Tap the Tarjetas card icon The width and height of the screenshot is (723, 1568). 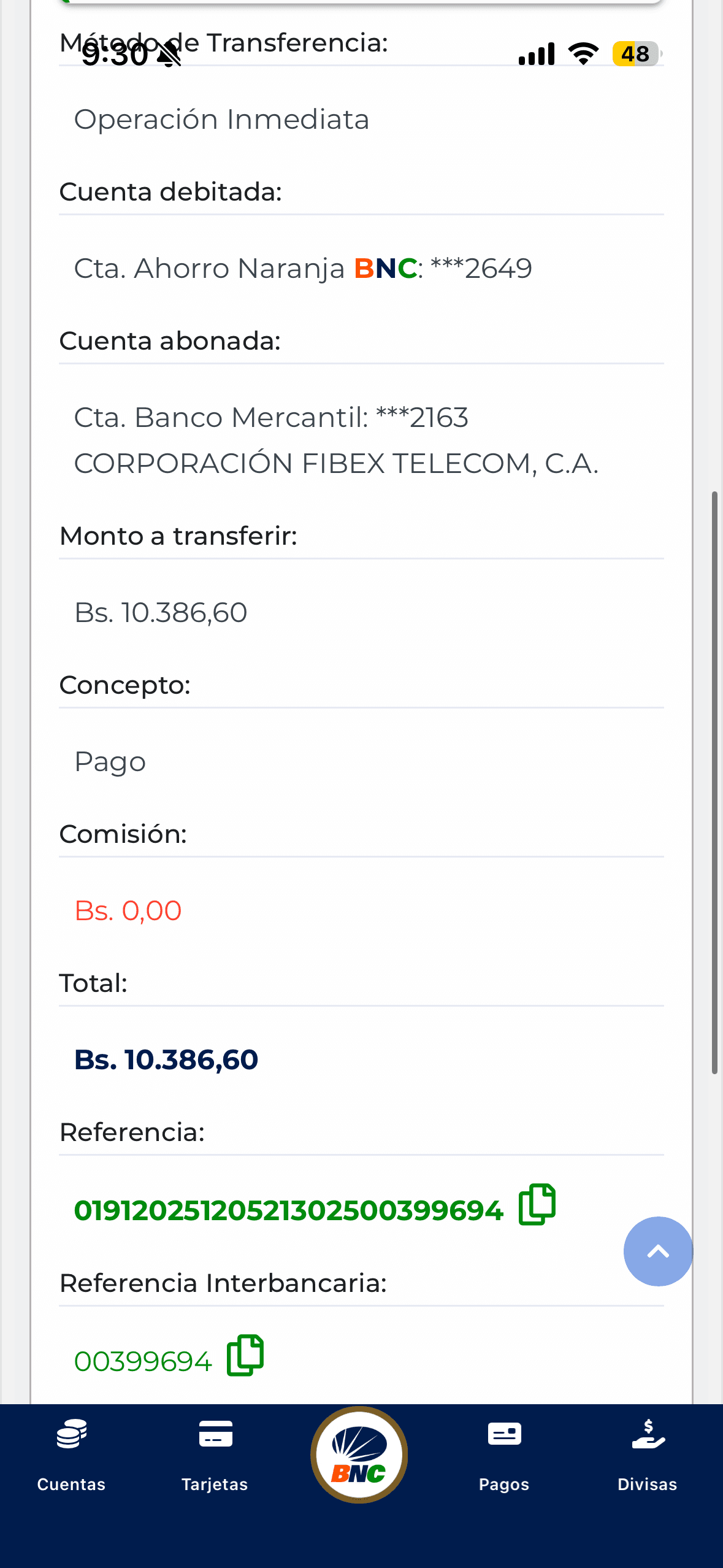(215, 1434)
